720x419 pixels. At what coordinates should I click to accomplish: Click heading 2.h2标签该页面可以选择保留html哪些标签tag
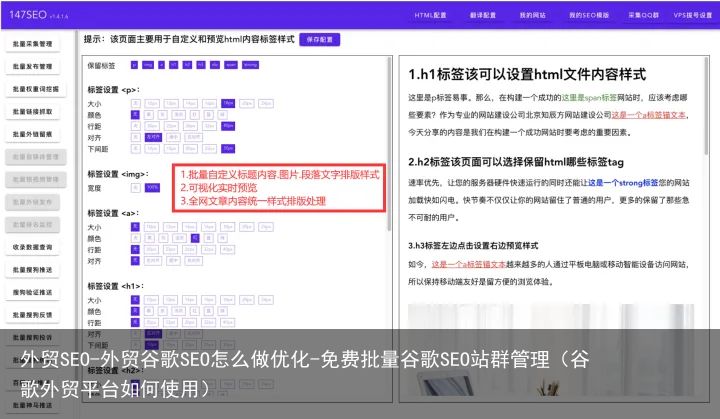pyautogui.click(x=516, y=162)
